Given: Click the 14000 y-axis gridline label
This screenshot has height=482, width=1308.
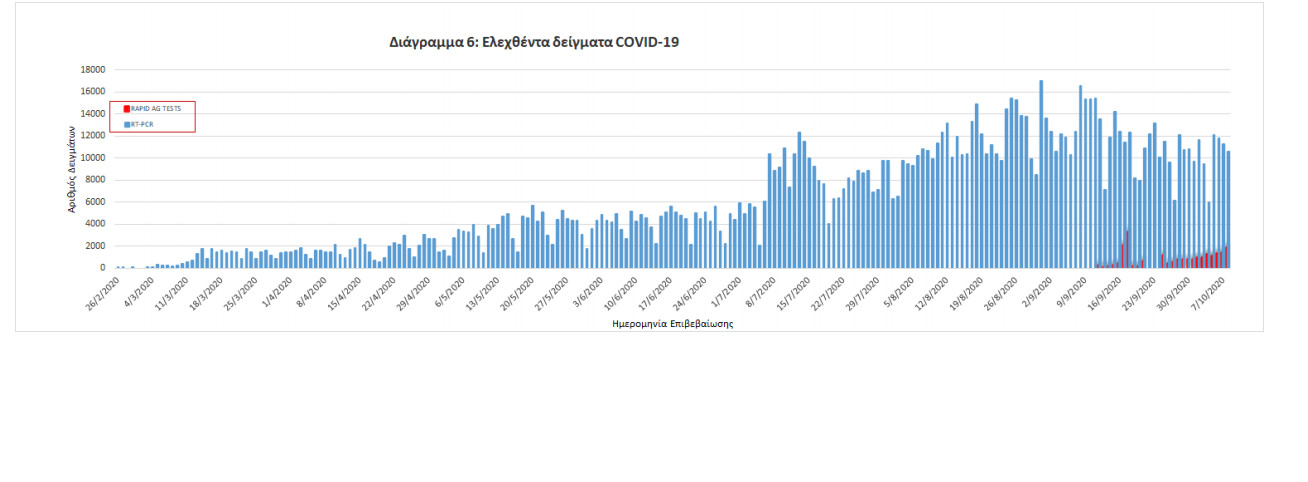Looking at the screenshot, I should coord(94,114).
